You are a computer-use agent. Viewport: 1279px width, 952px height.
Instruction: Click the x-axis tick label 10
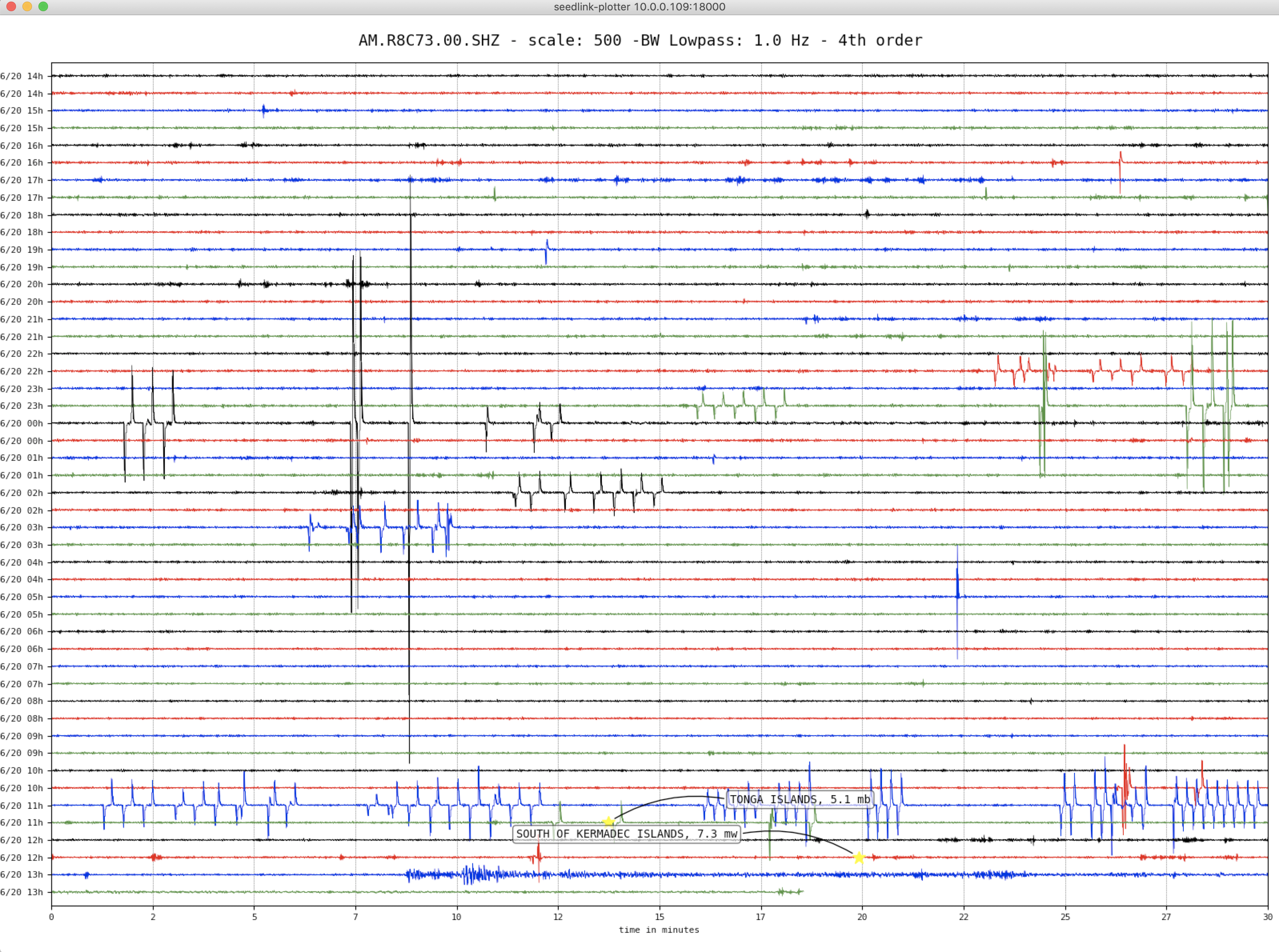(457, 917)
